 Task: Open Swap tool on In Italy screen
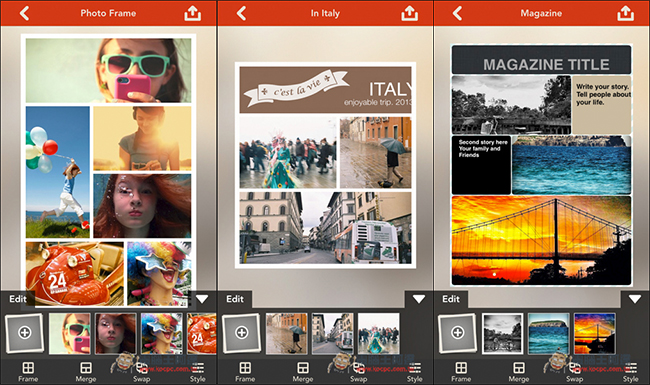359,372
